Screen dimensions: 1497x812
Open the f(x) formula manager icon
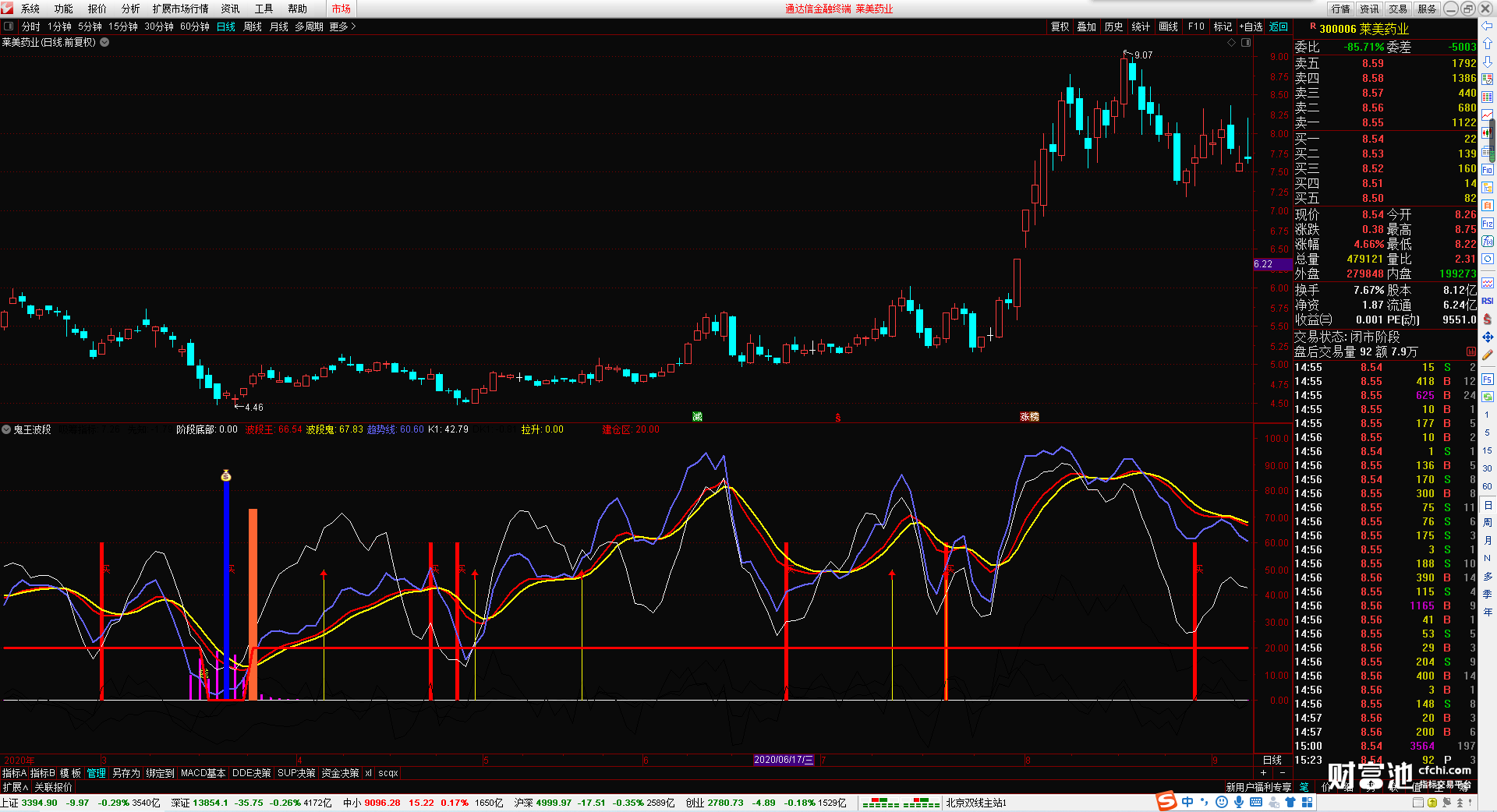coord(1487,241)
